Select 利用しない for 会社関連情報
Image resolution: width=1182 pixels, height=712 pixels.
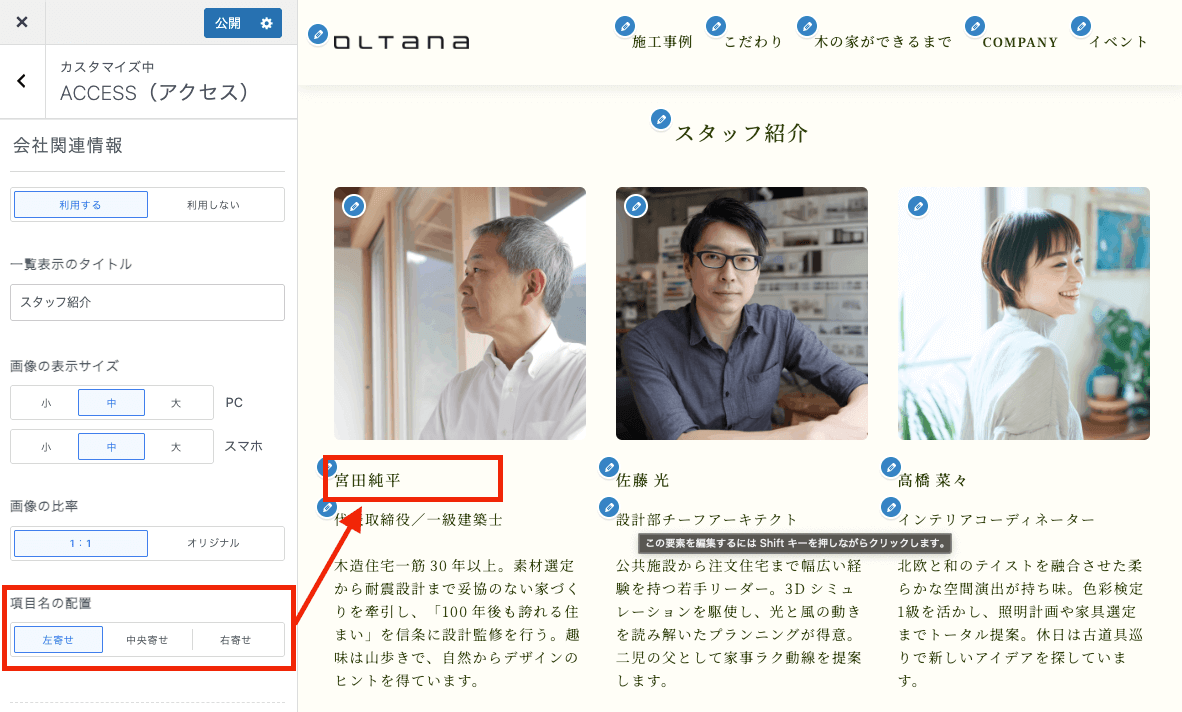pyautogui.click(x=213, y=205)
